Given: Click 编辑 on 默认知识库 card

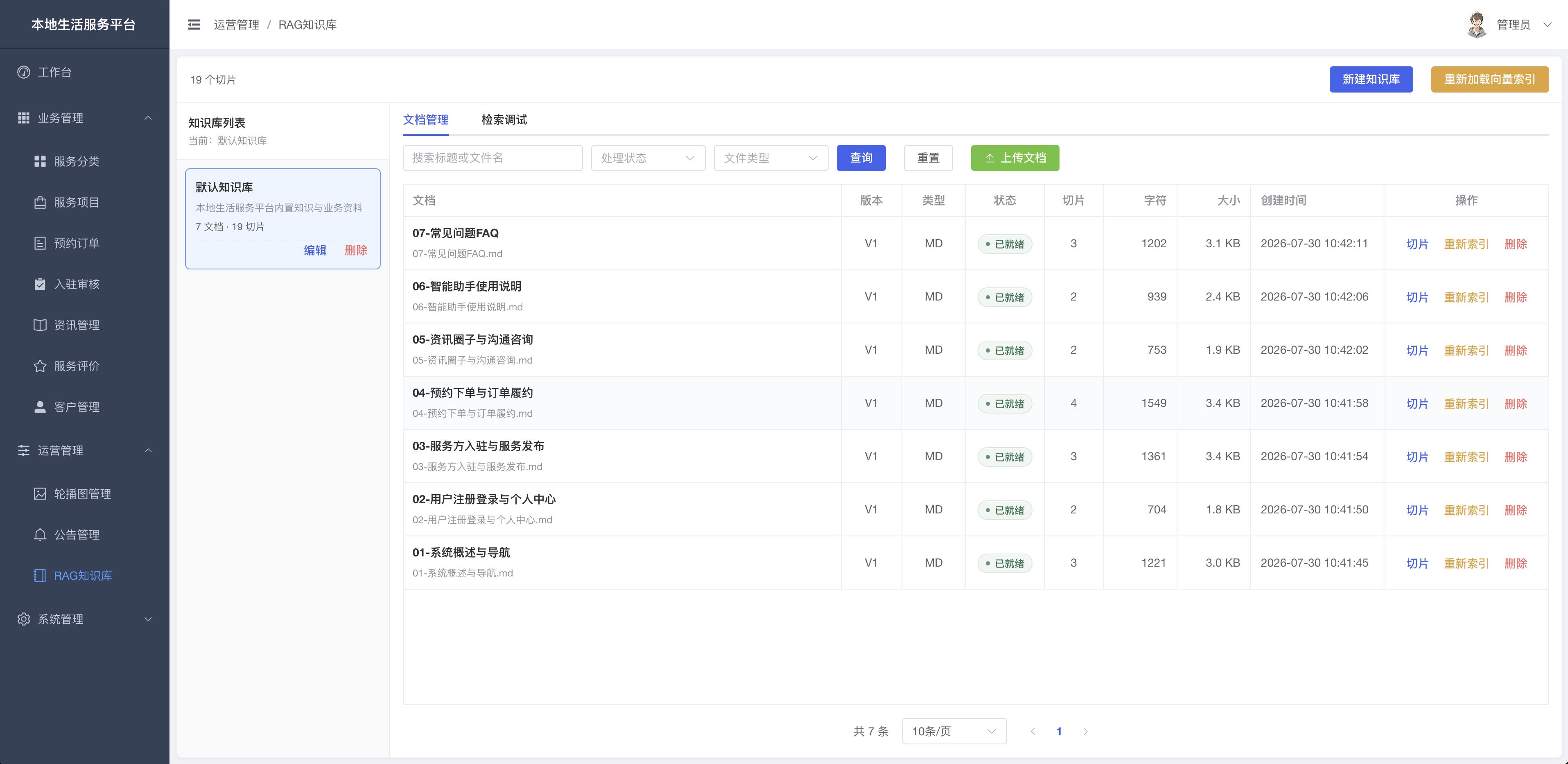Looking at the screenshot, I should (x=315, y=250).
